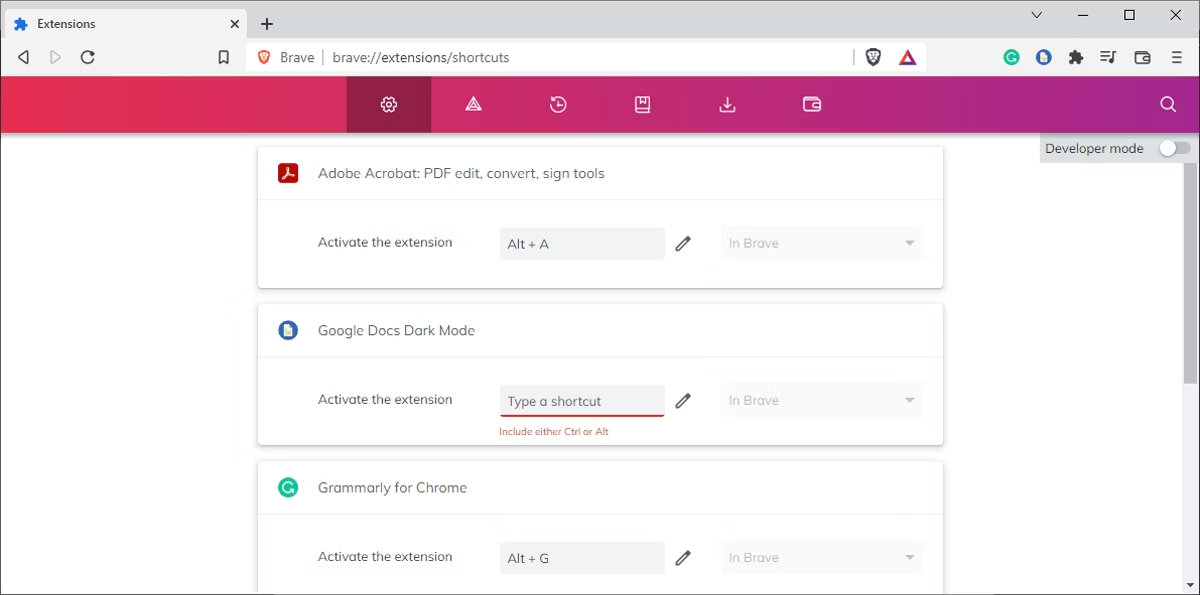1200x595 pixels.
Task: Open the Brave Wallet icon in navigation
Action: (811, 104)
